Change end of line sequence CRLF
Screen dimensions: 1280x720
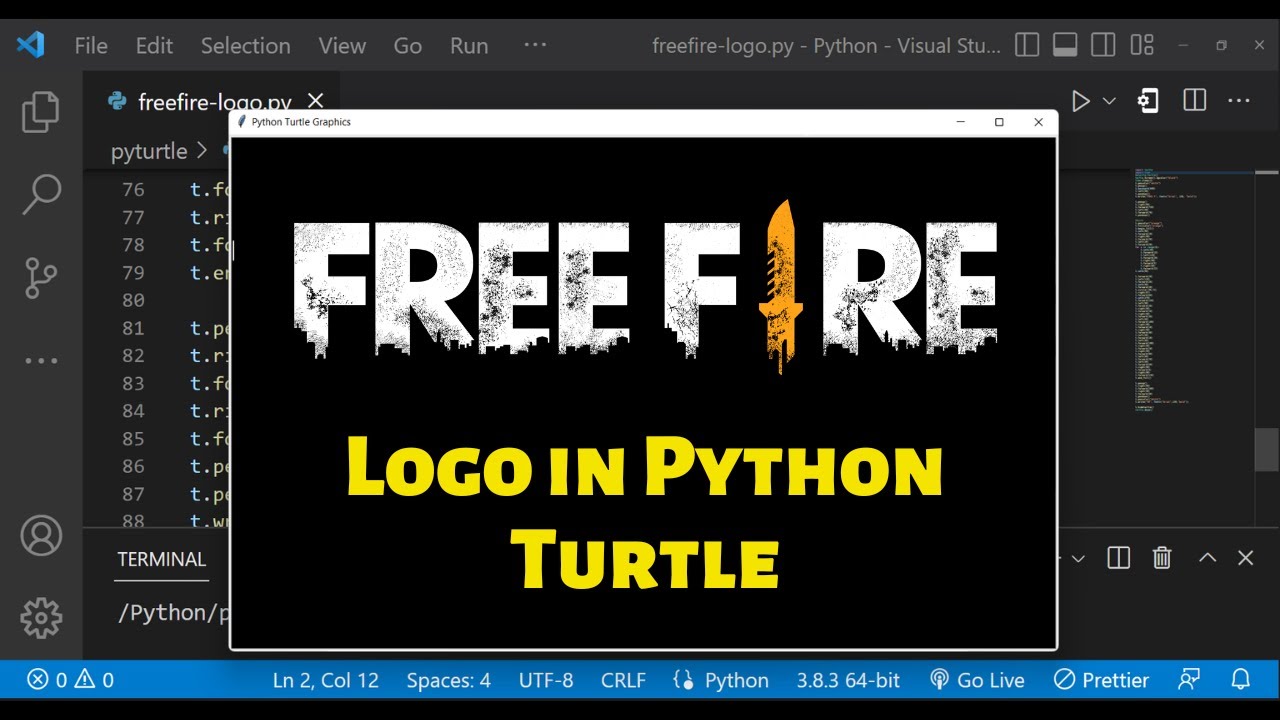click(x=623, y=680)
